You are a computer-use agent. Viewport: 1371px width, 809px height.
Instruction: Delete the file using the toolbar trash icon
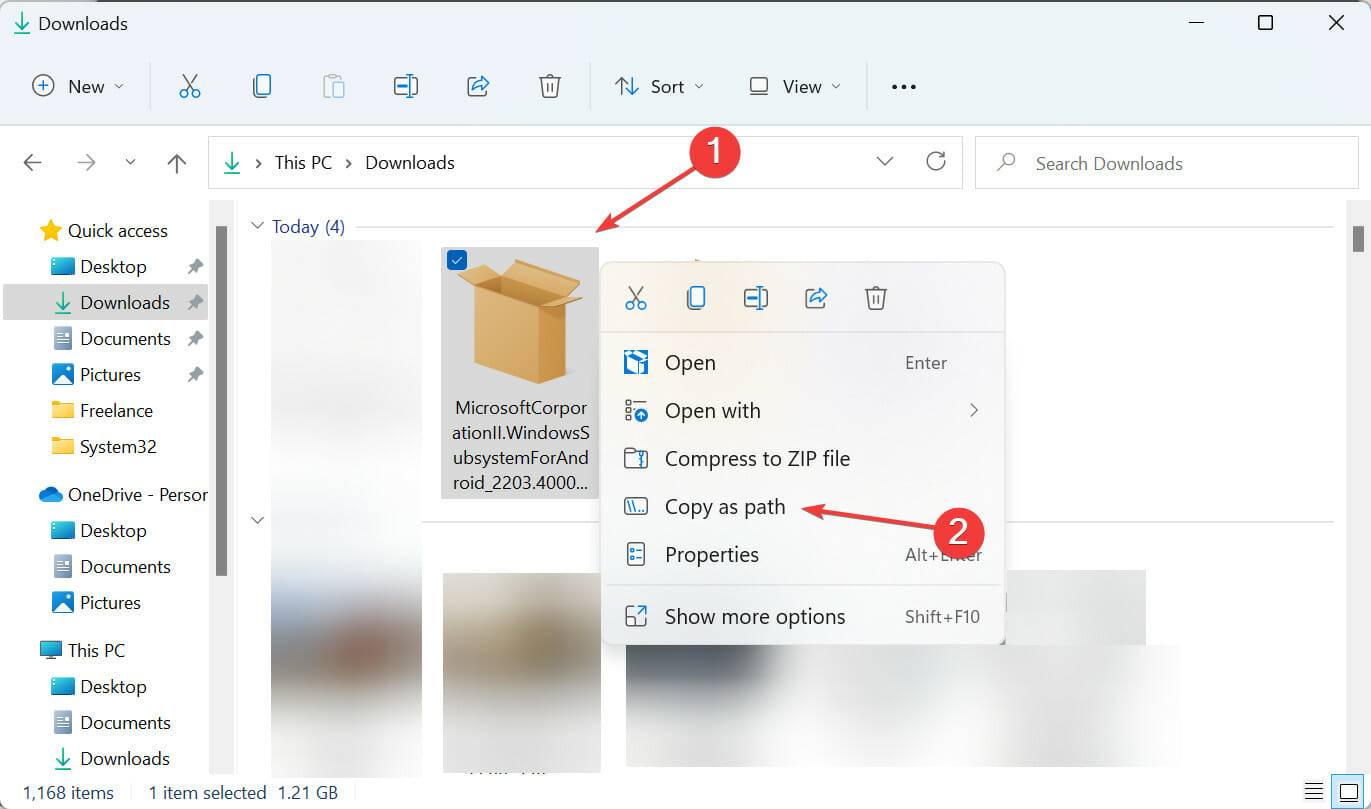[550, 86]
